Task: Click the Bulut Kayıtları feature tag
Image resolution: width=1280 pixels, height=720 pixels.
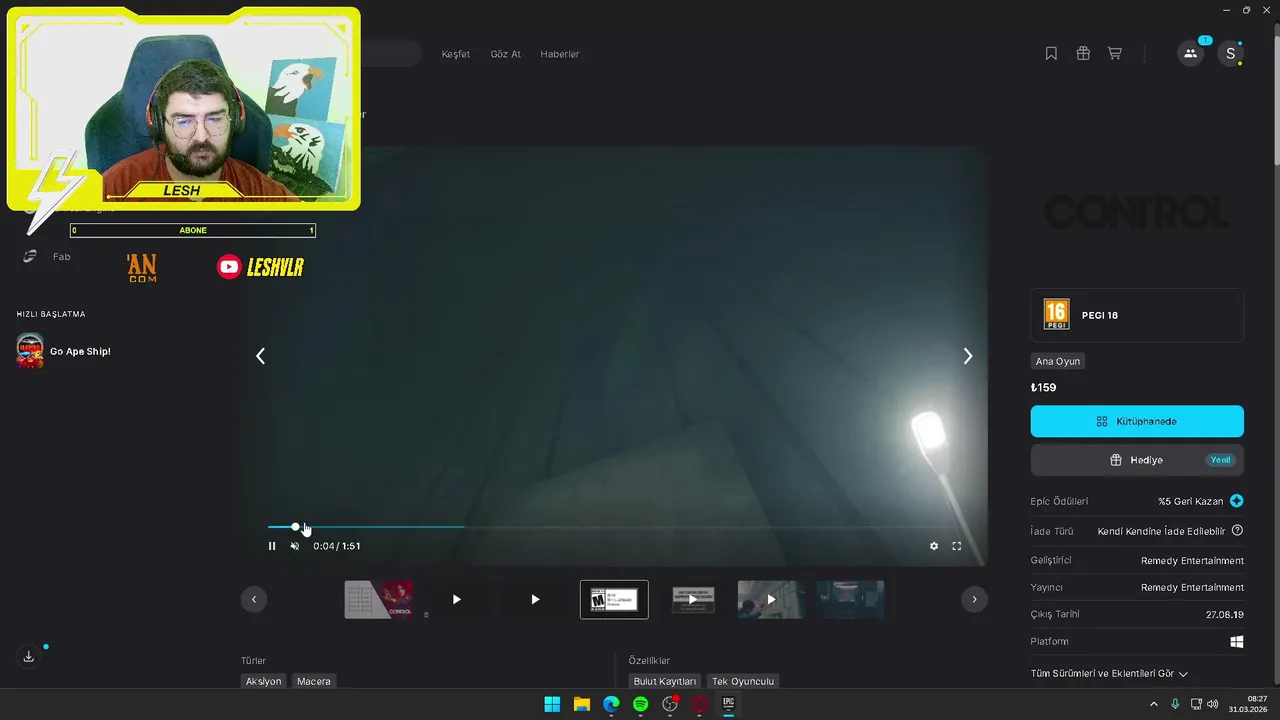Action: (x=665, y=681)
